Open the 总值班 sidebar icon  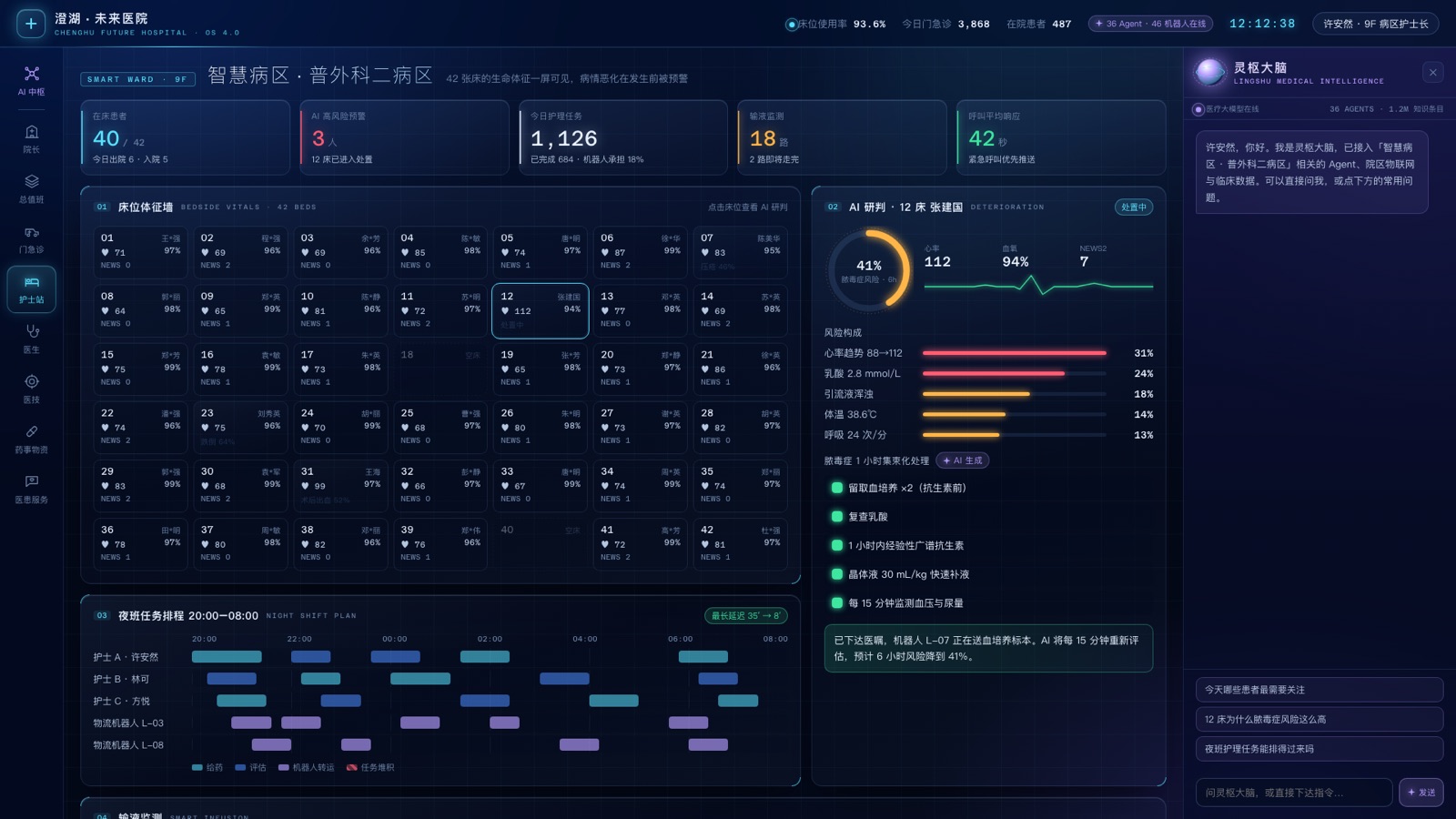(x=31, y=189)
